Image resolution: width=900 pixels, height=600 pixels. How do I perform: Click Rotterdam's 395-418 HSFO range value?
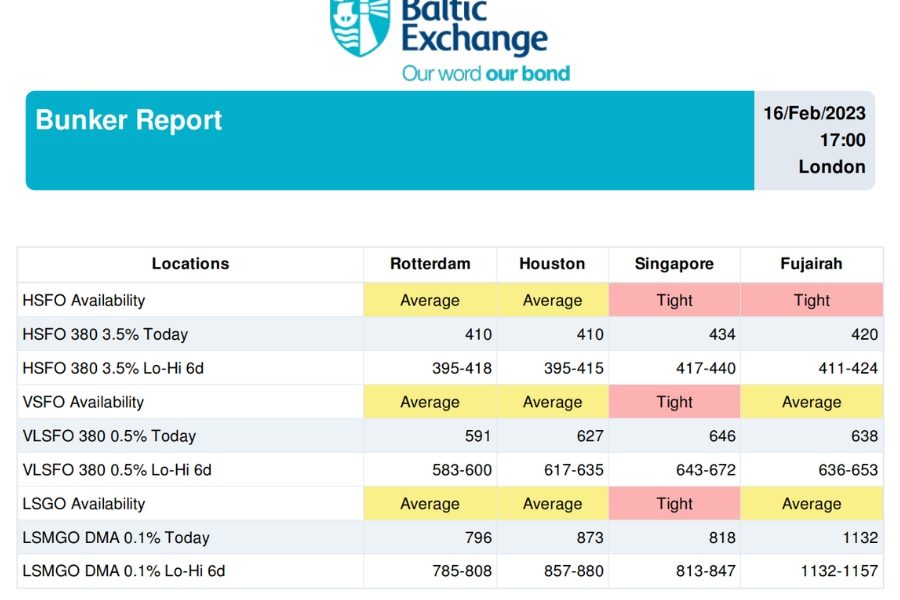tap(462, 368)
